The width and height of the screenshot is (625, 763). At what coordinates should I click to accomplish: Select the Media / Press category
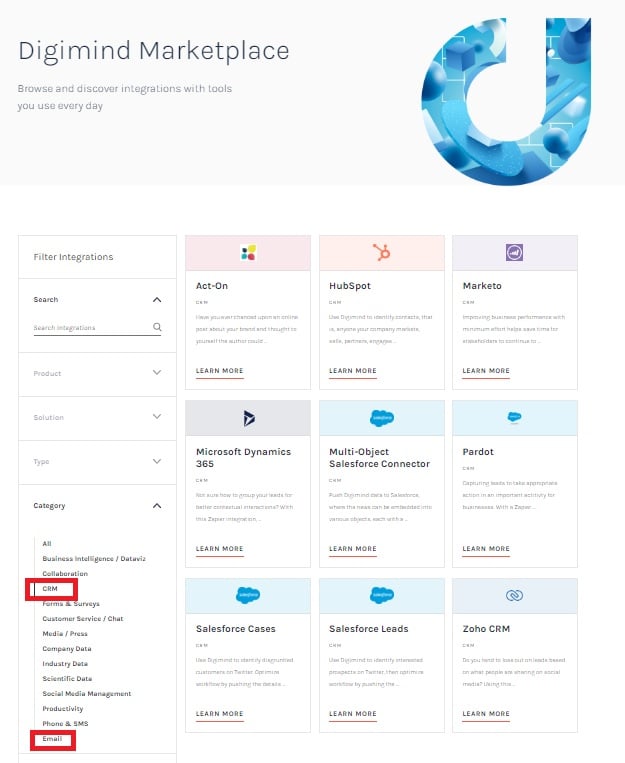pos(65,634)
